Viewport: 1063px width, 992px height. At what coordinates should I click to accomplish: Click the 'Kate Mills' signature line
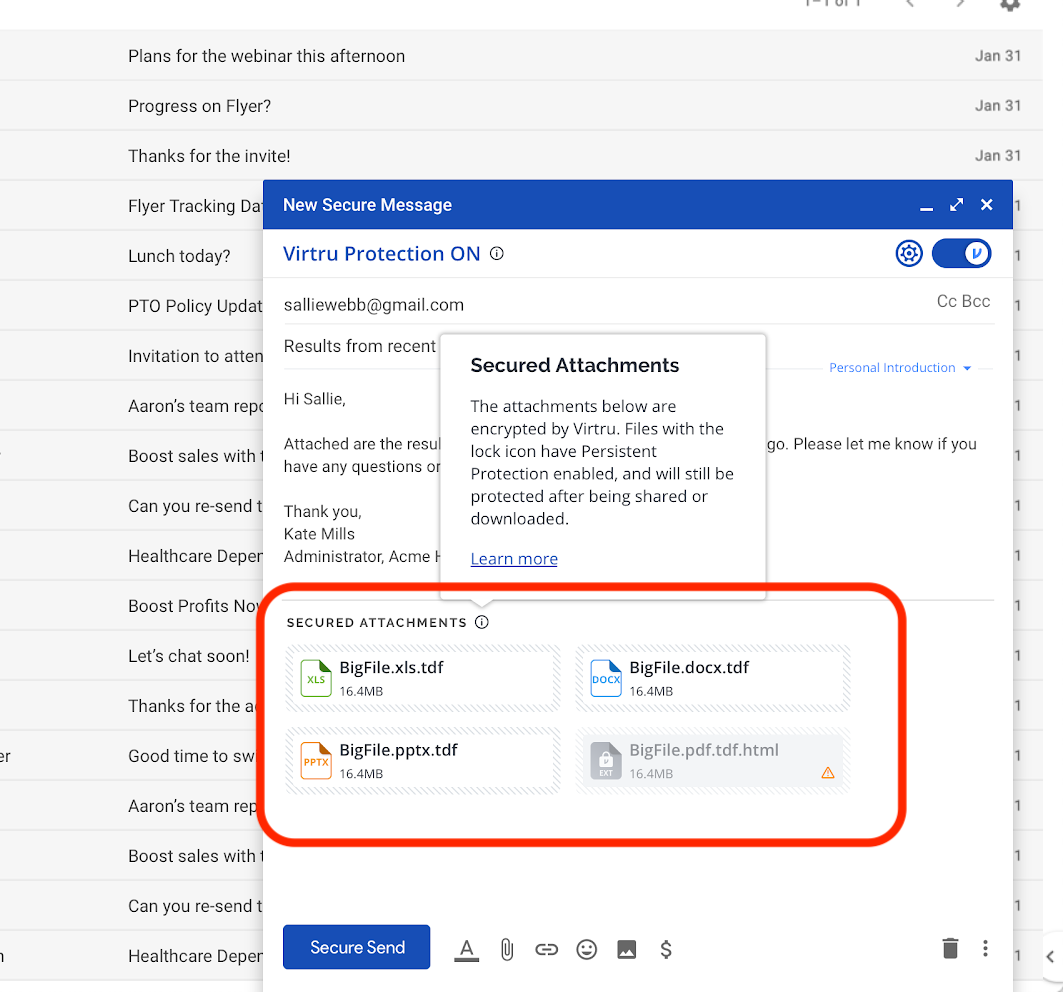coord(319,534)
